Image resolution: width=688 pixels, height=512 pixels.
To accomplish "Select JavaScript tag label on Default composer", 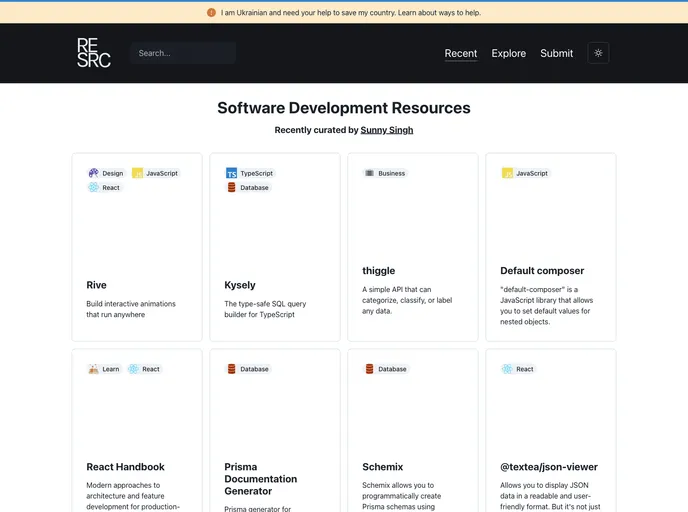I will click(532, 173).
